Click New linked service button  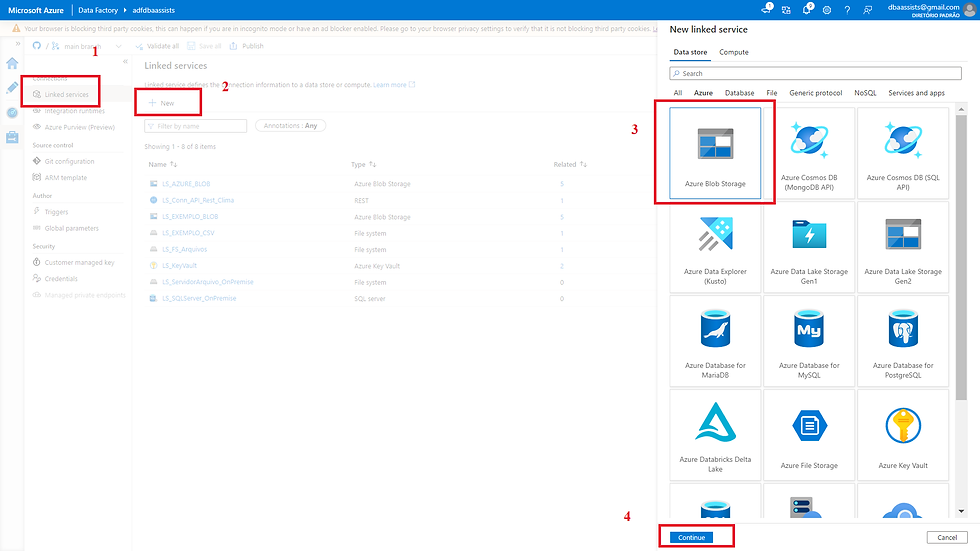(x=162, y=103)
